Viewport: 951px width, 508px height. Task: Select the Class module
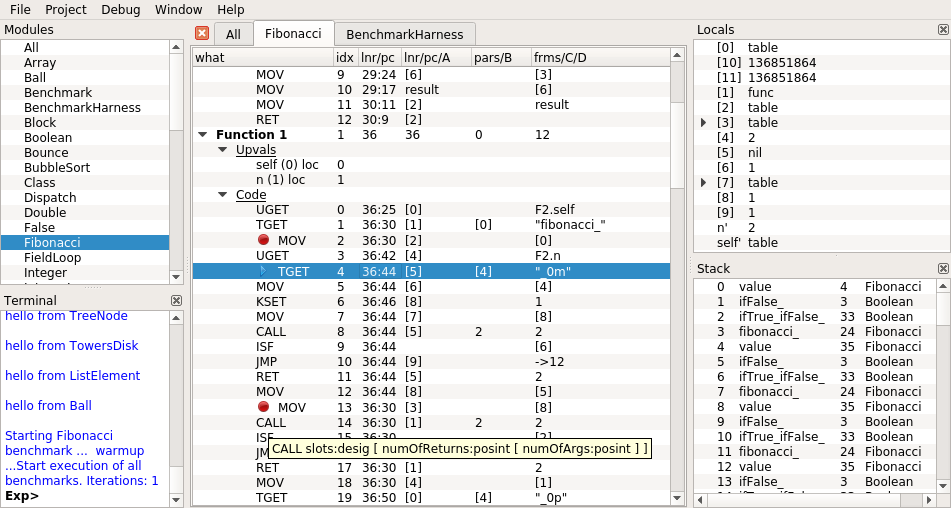(85, 182)
